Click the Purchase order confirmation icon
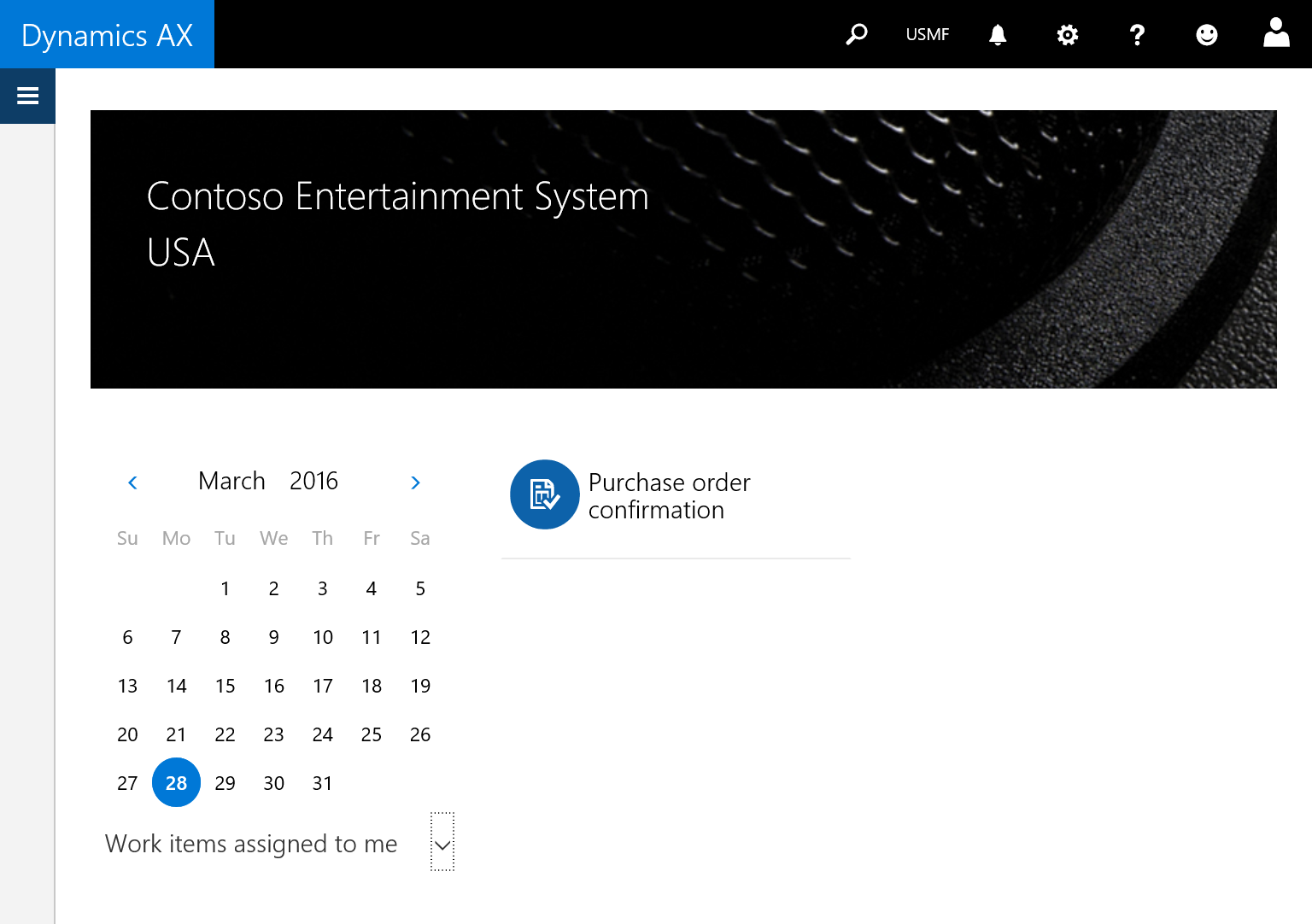The height and width of the screenshot is (924, 1312). pos(544,494)
